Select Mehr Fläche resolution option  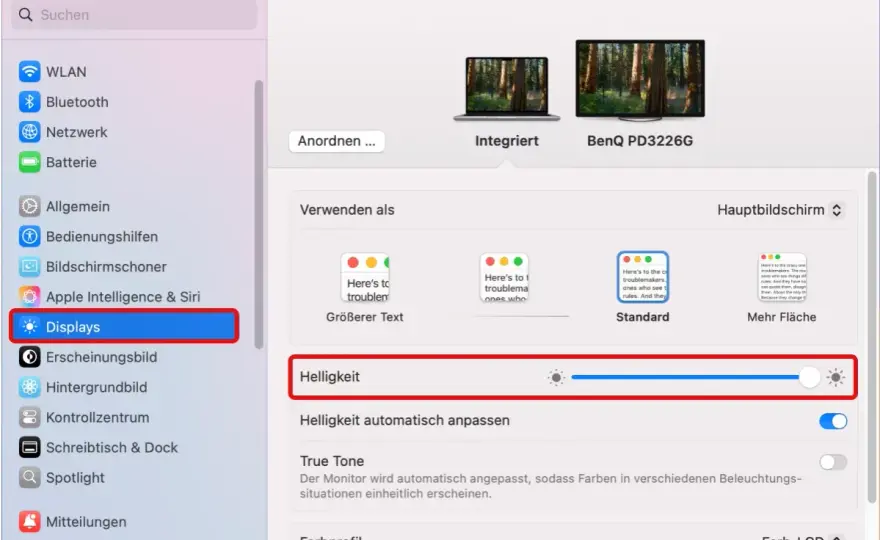[782, 288]
